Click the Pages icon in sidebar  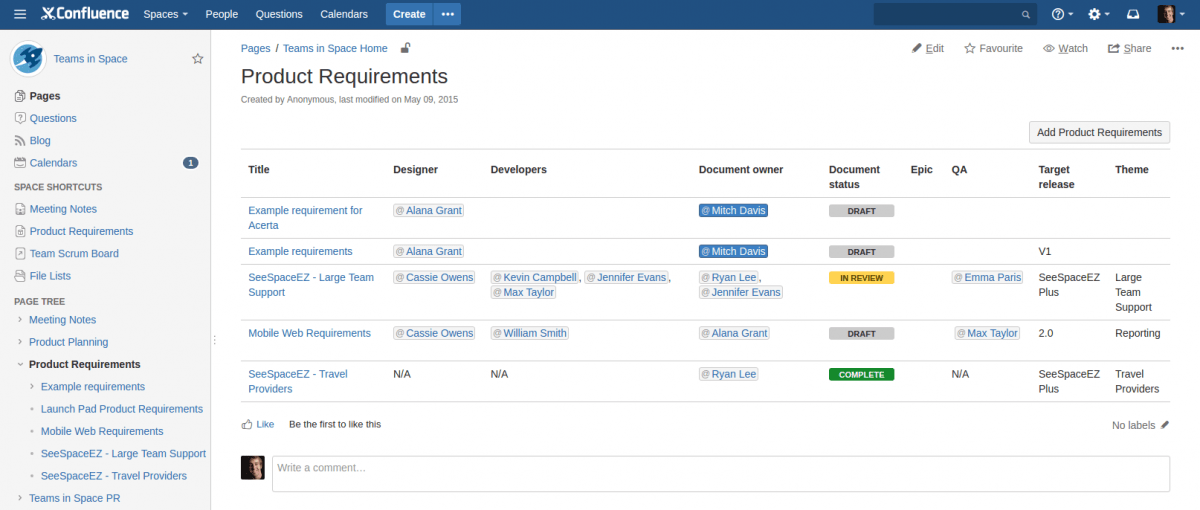point(20,96)
